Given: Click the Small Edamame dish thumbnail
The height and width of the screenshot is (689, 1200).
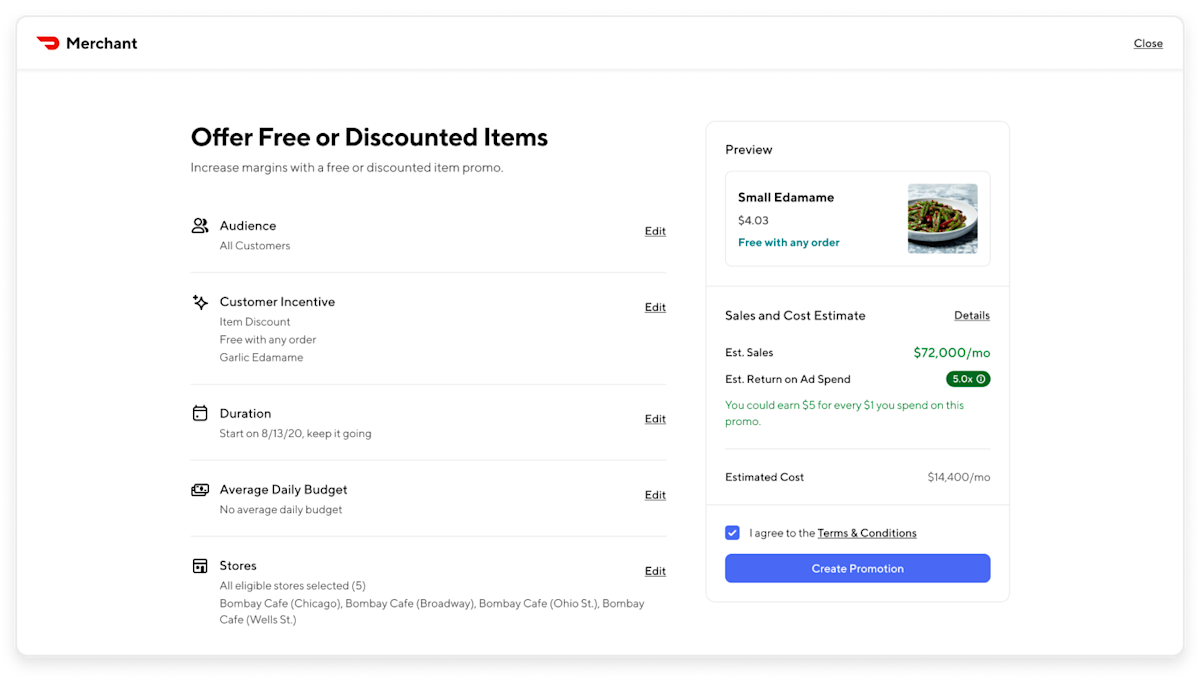Looking at the screenshot, I should tap(942, 218).
